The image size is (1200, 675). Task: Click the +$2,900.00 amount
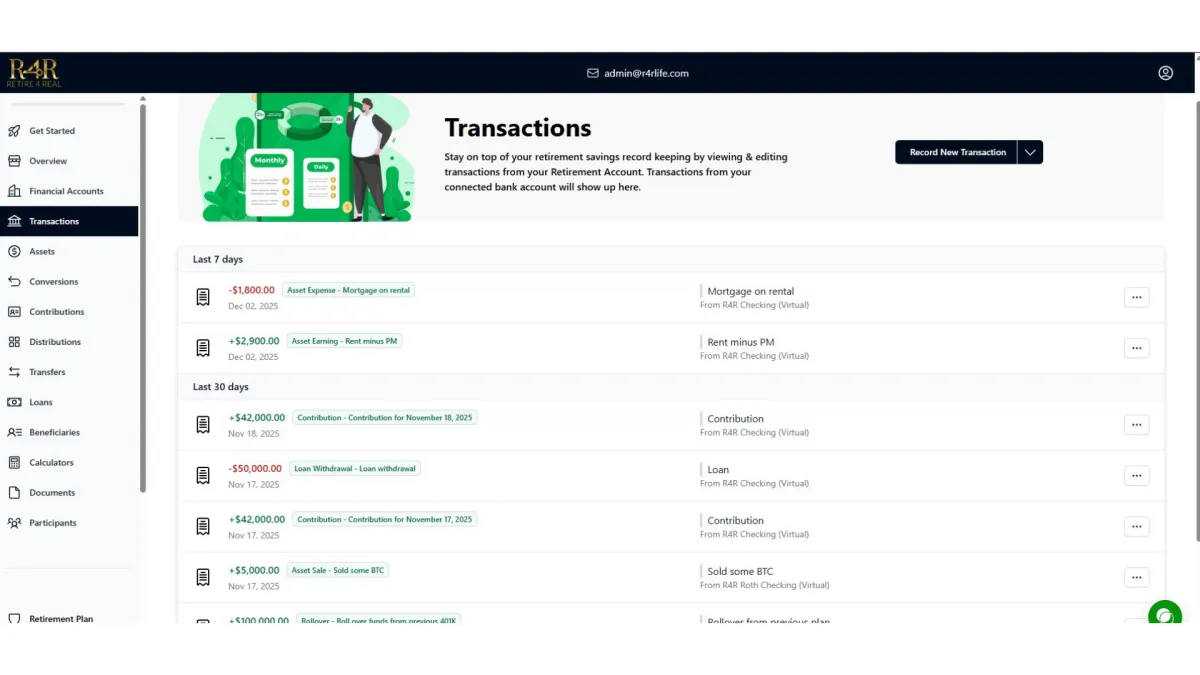click(x=254, y=341)
